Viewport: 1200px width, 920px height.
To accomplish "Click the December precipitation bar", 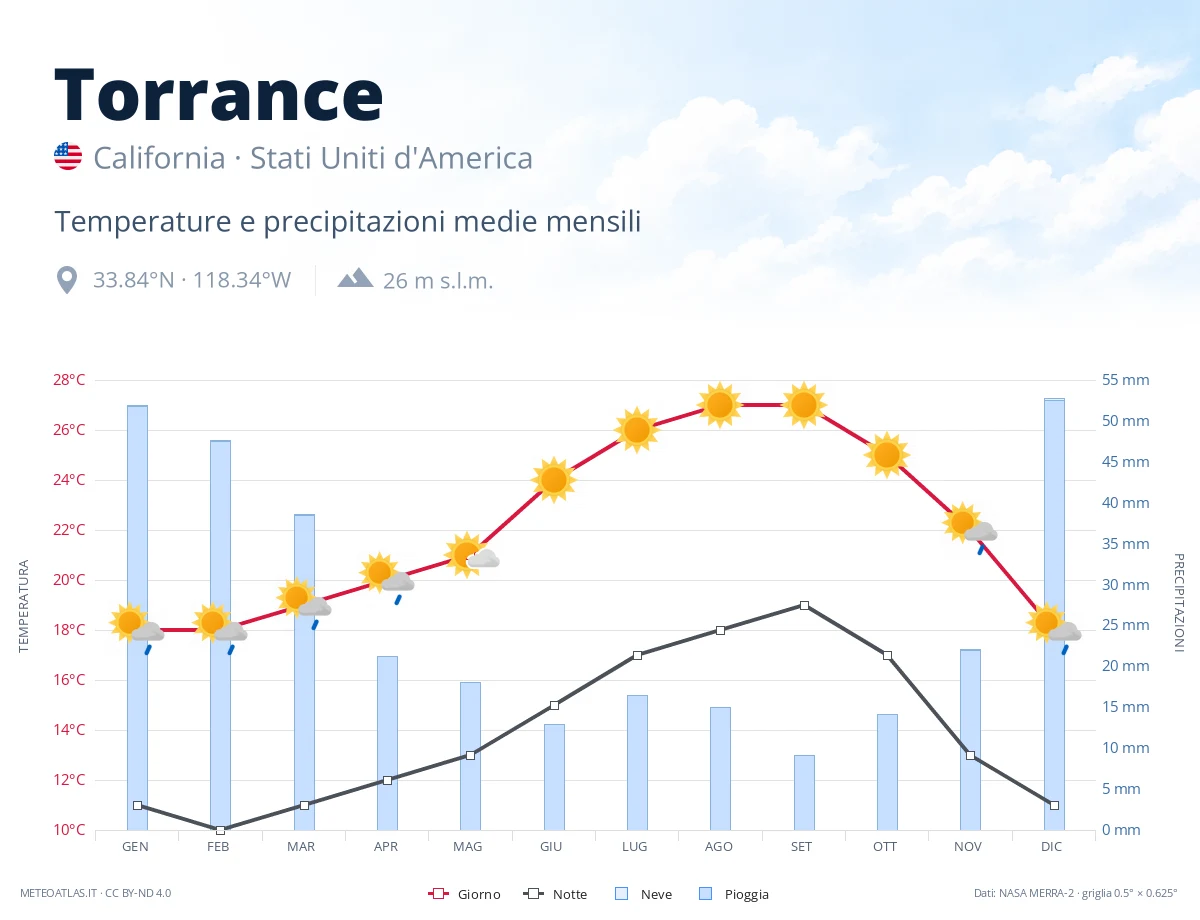I will pos(1054,614).
